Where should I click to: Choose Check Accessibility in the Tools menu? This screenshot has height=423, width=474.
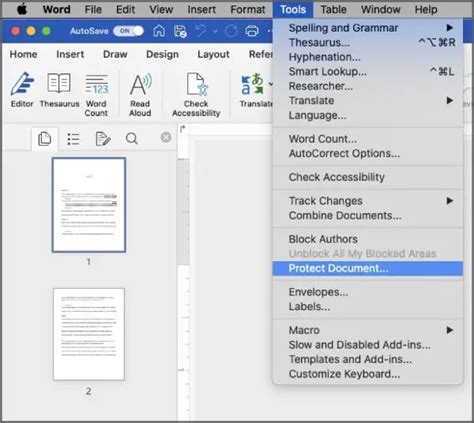click(368, 177)
